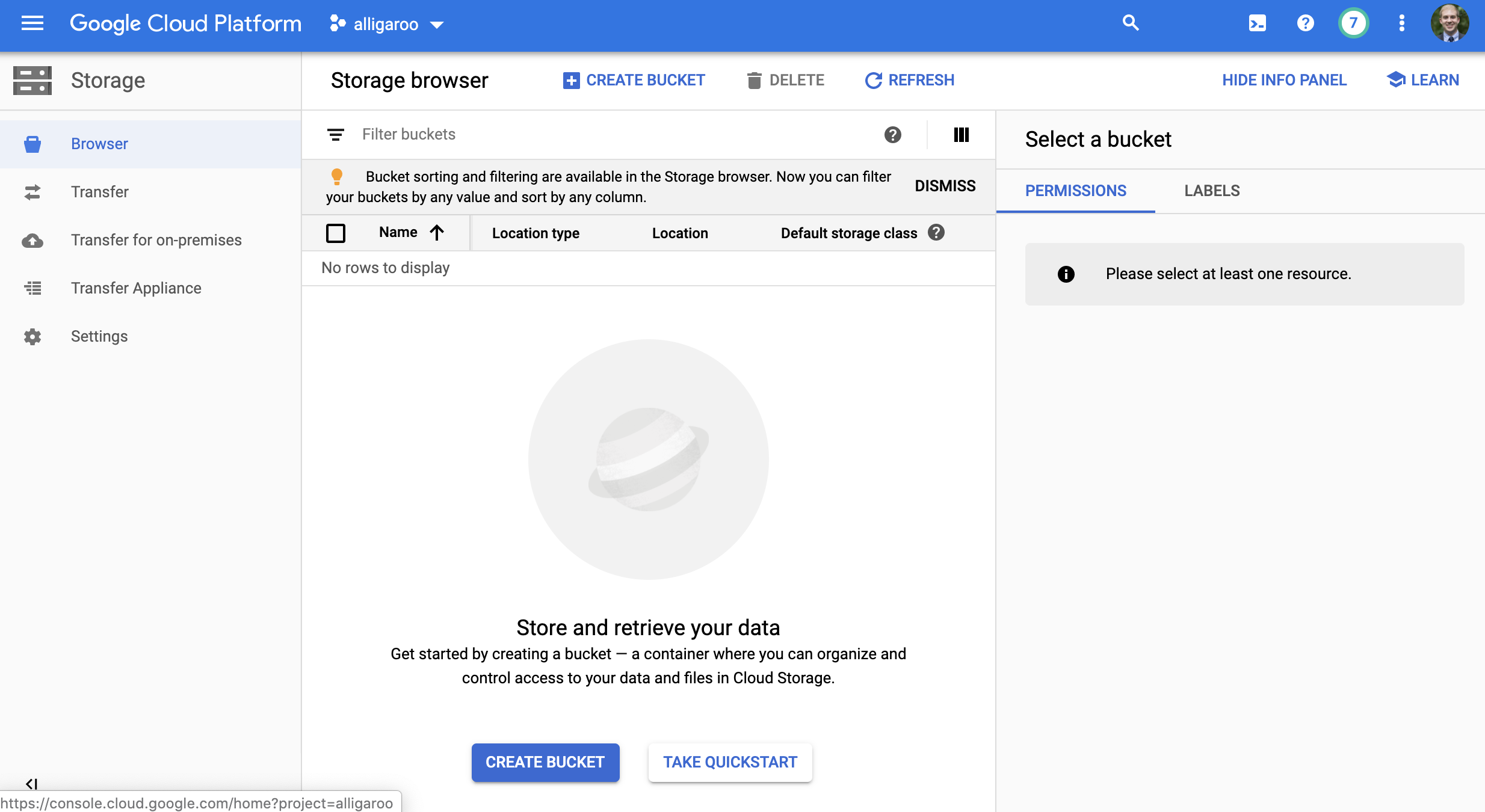The image size is (1485, 812).
Task: Click the Transfer arrows icon
Action: tap(32, 192)
